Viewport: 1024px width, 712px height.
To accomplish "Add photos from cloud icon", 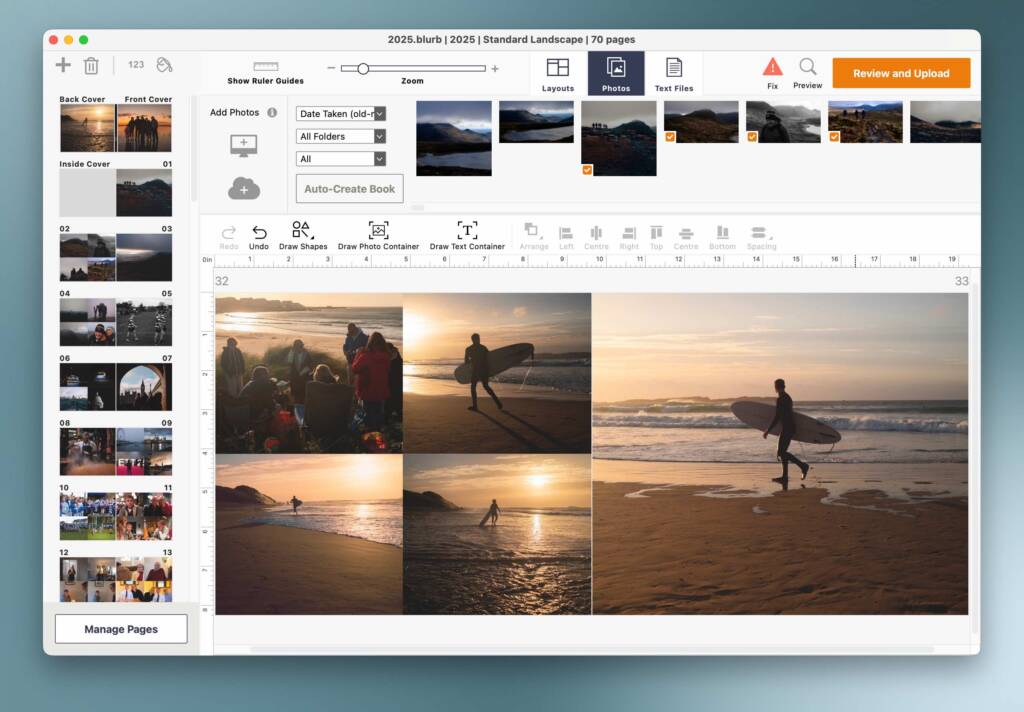I will click(x=244, y=188).
